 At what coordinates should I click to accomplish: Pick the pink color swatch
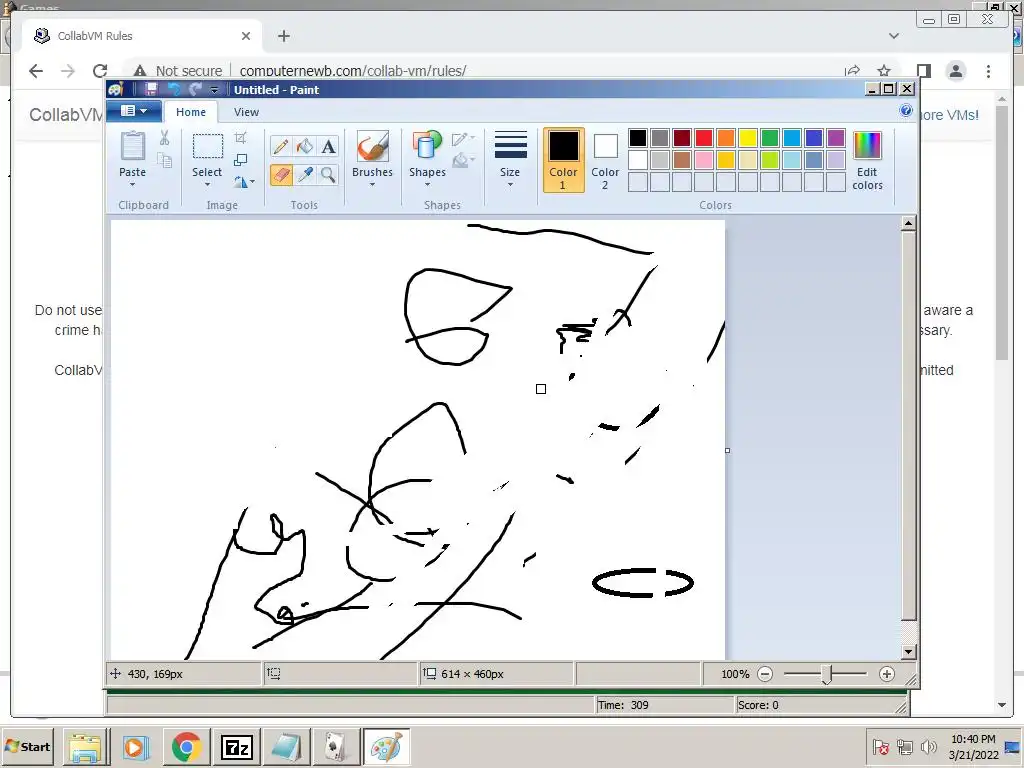click(703, 160)
